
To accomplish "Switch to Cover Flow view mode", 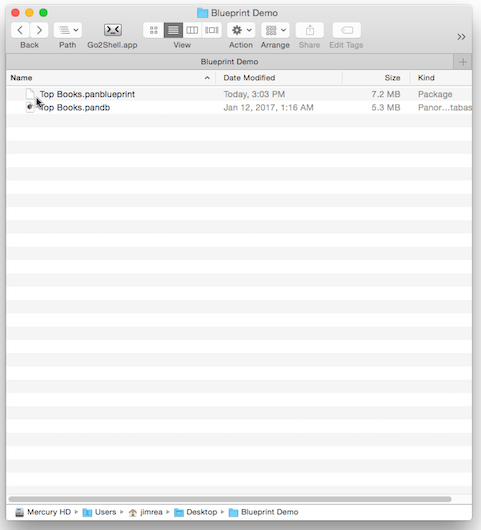I will [x=212, y=30].
